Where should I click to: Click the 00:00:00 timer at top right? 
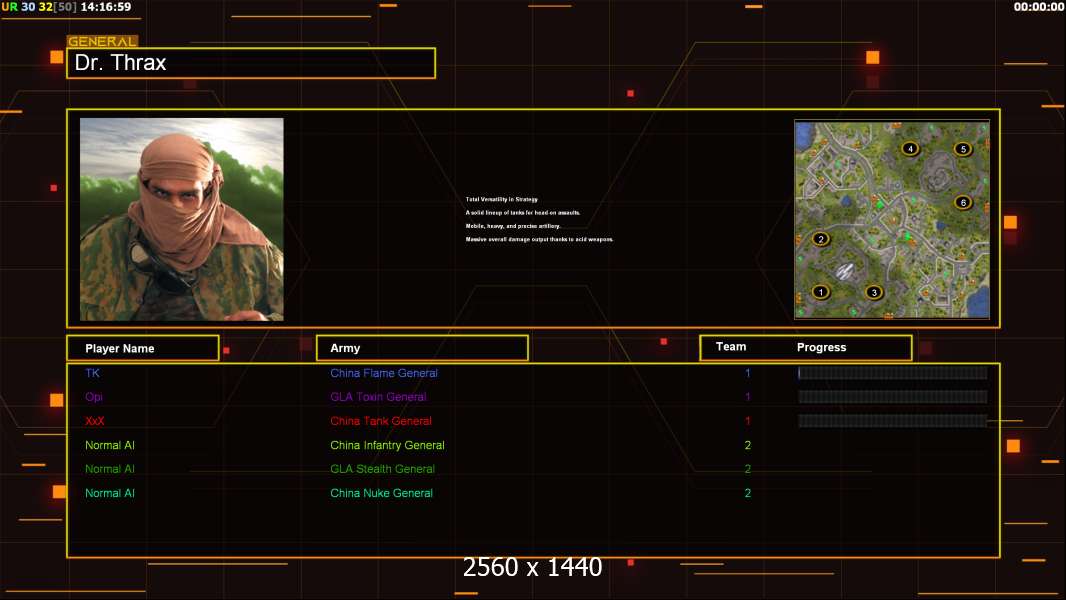[1038, 7]
